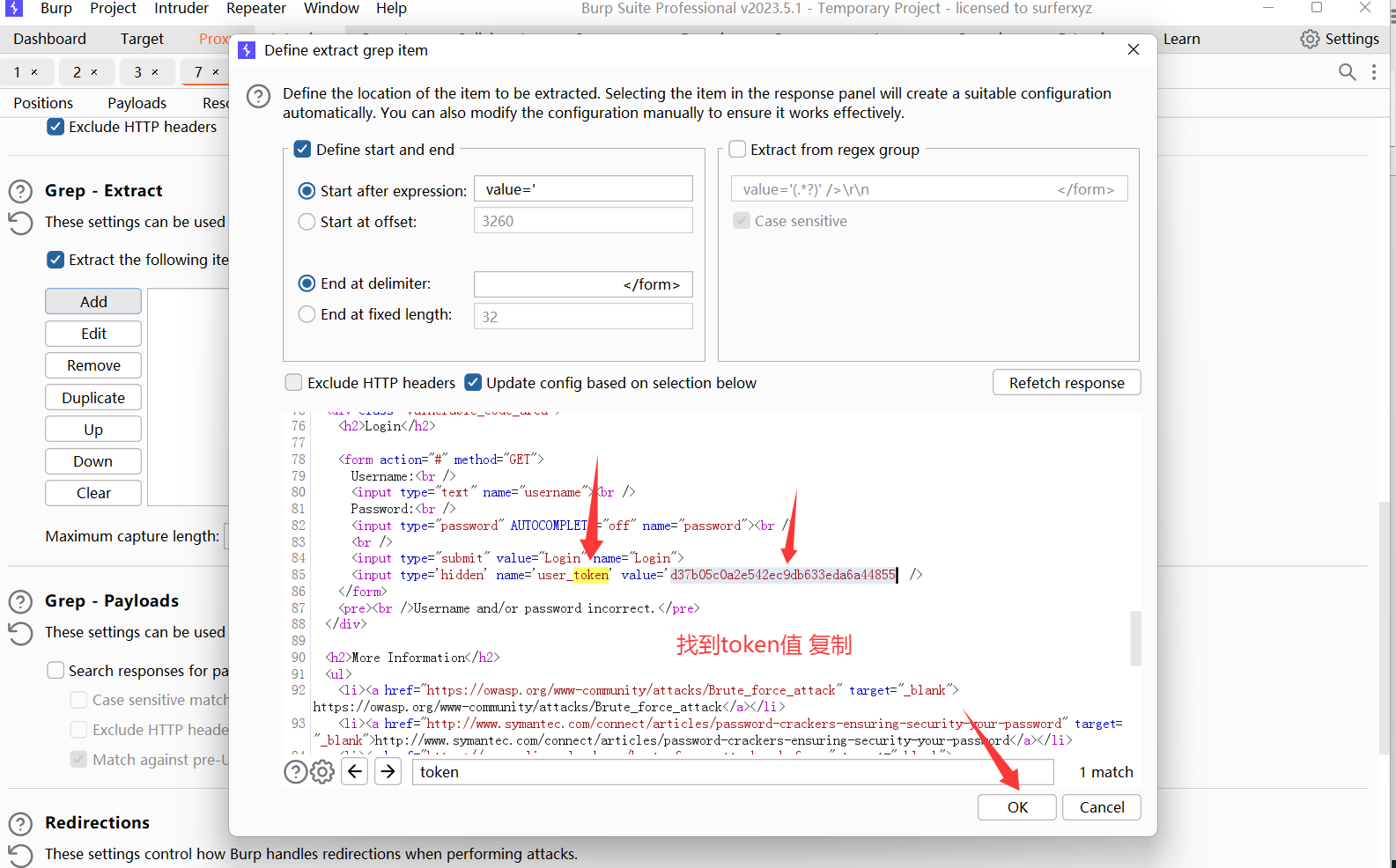Switch to the Dashboard tab

click(50, 39)
